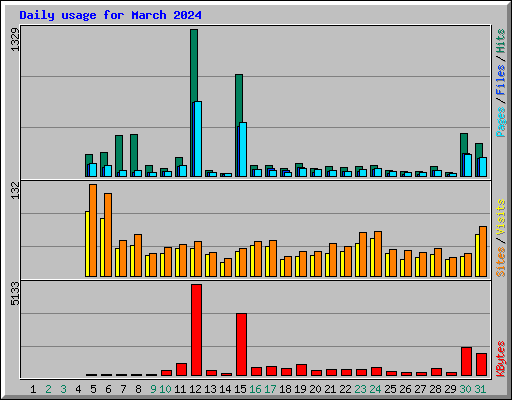Click the orange sites bar for day 5
The height and width of the screenshot is (400, 512).
click(x=93, y=230)
